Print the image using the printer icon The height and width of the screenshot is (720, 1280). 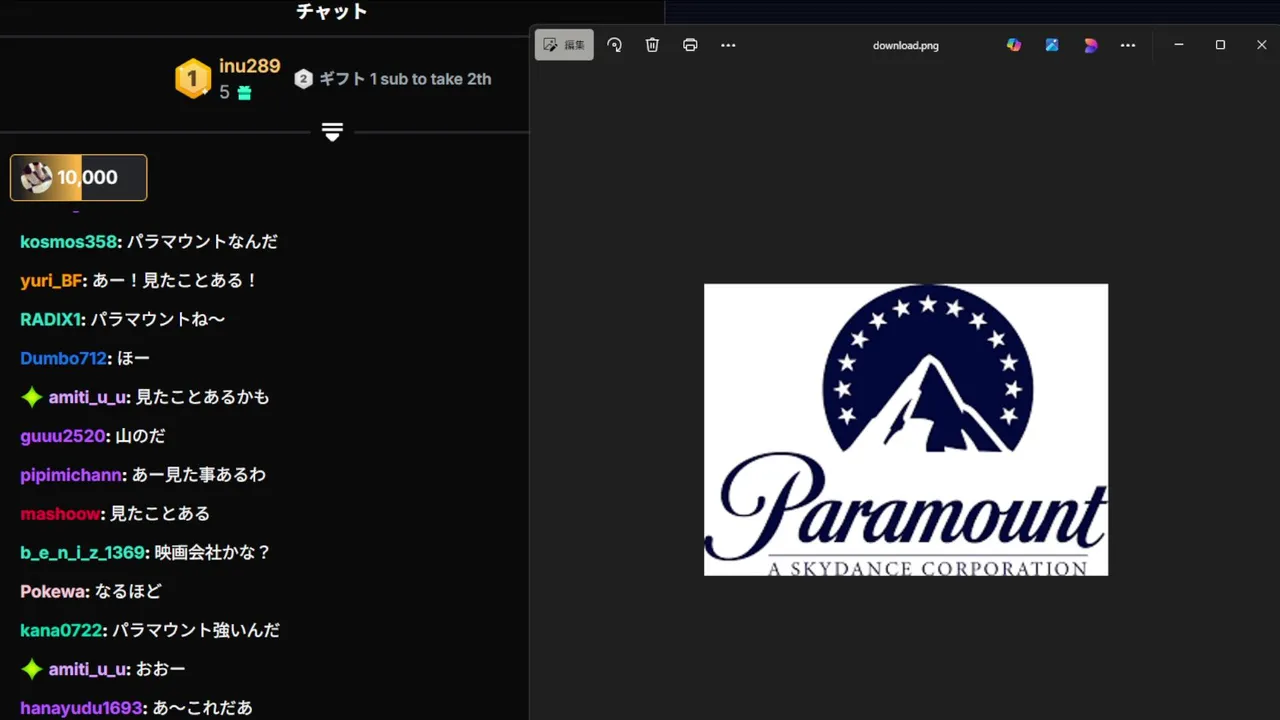690,45
